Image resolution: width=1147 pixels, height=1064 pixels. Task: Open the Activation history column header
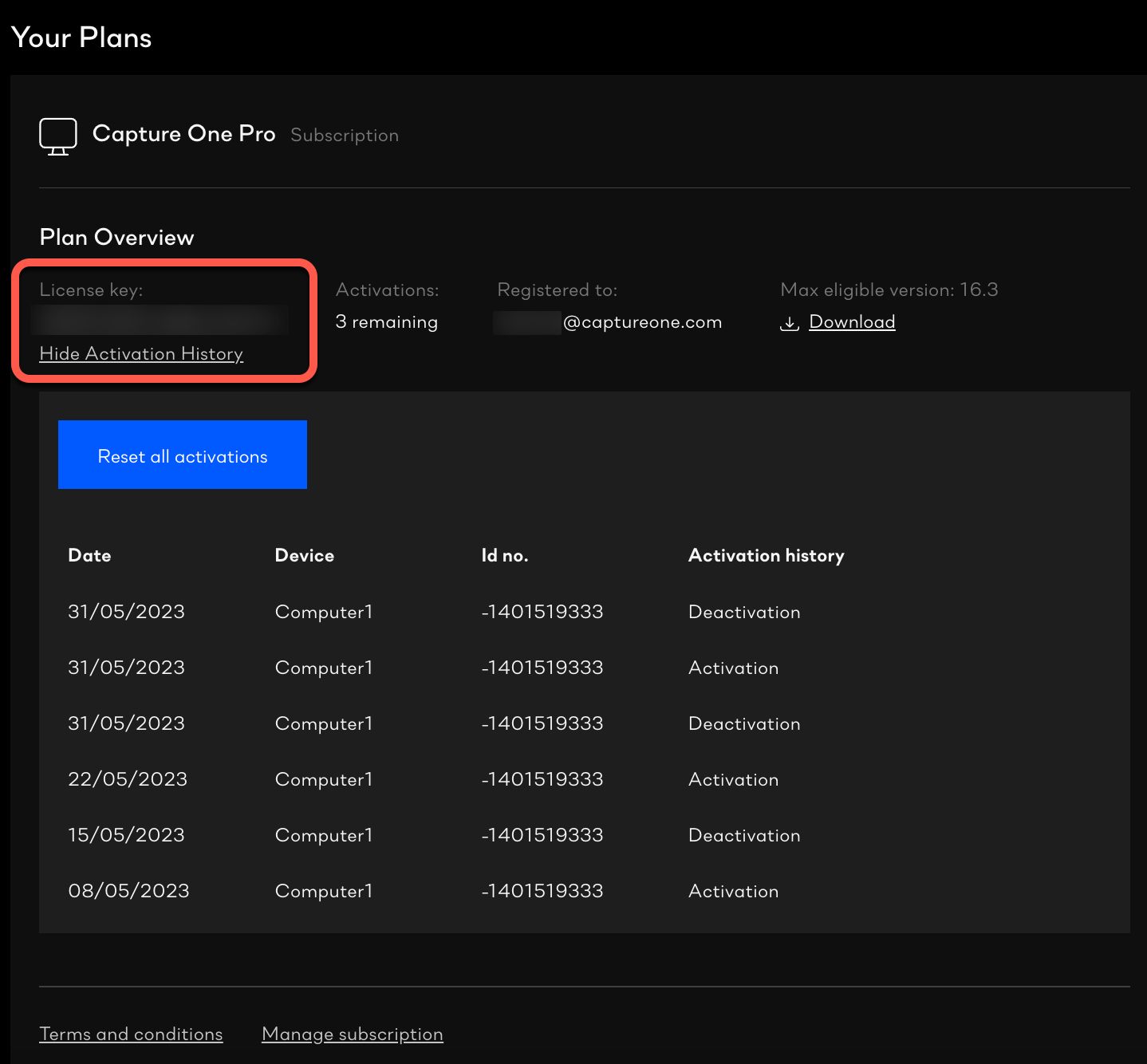(766, 555)
